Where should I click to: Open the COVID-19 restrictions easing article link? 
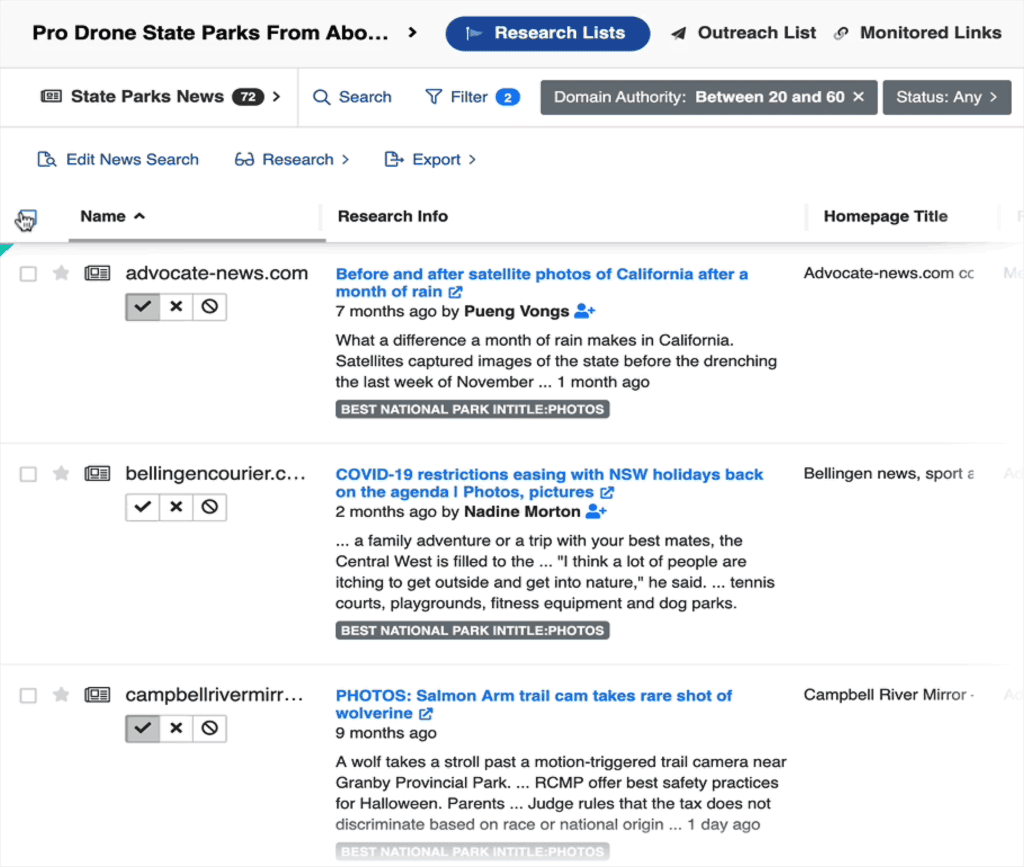click(x=550, y=483)
